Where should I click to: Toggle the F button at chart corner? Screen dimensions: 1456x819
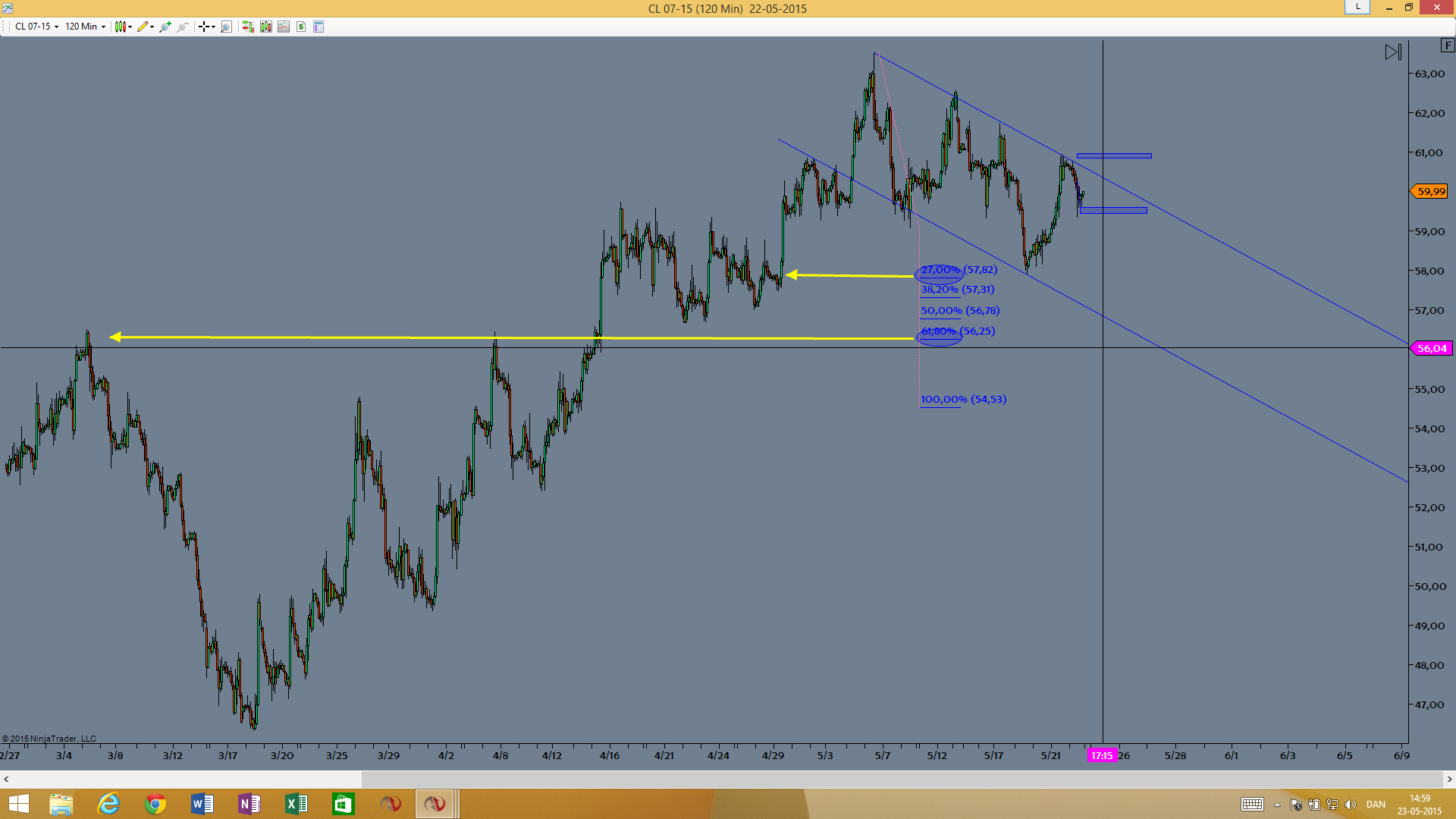(1448, 45)
